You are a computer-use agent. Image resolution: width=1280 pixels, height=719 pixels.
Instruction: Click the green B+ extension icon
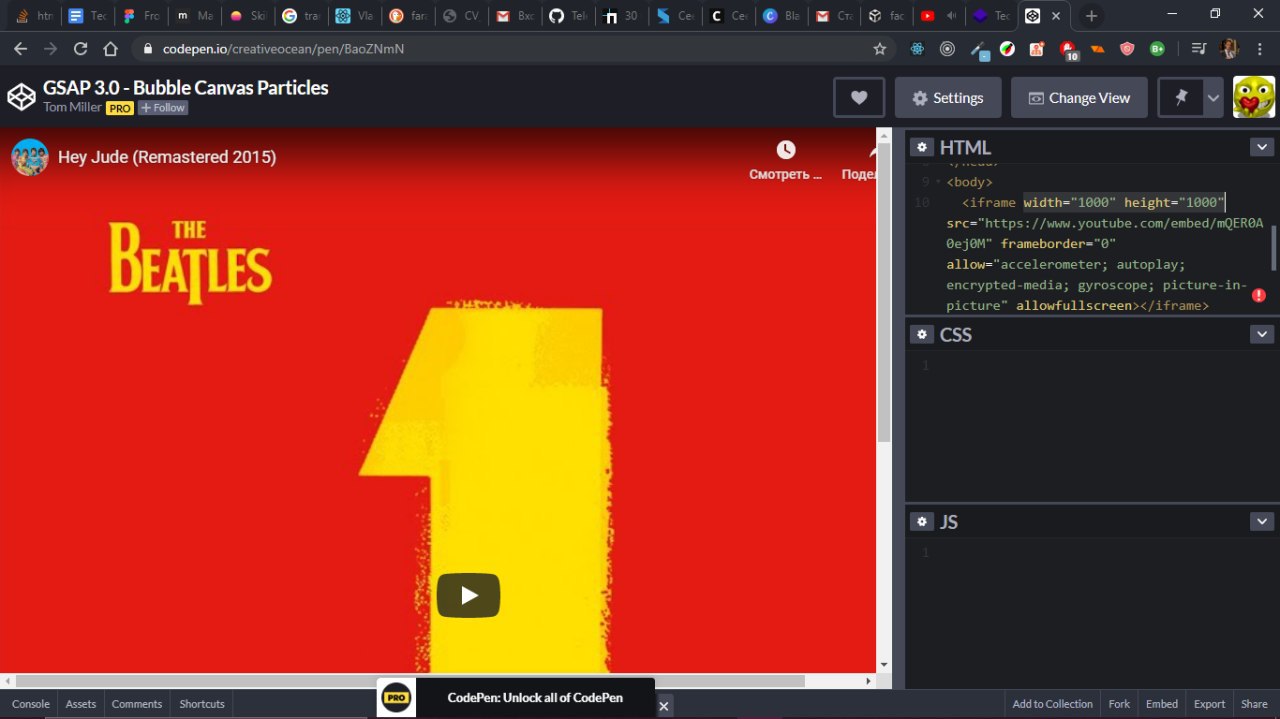point(1157,48)
